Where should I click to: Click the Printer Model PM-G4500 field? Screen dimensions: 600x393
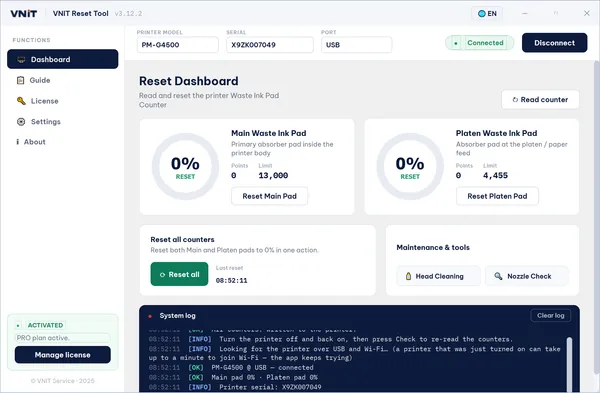point(178,45)
